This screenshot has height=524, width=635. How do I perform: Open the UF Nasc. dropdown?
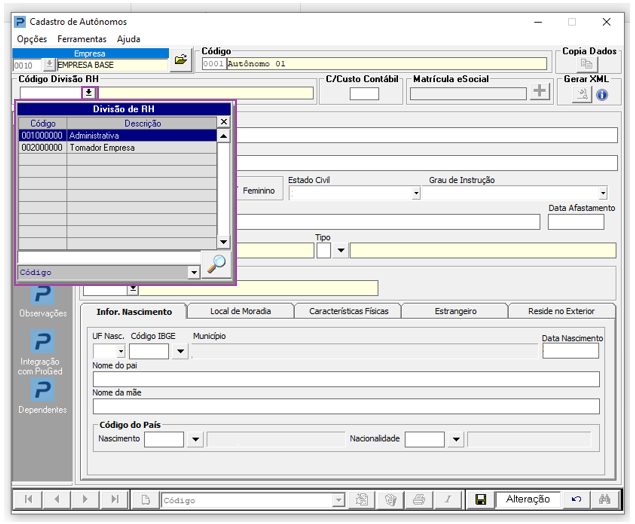tap(122, 351)
